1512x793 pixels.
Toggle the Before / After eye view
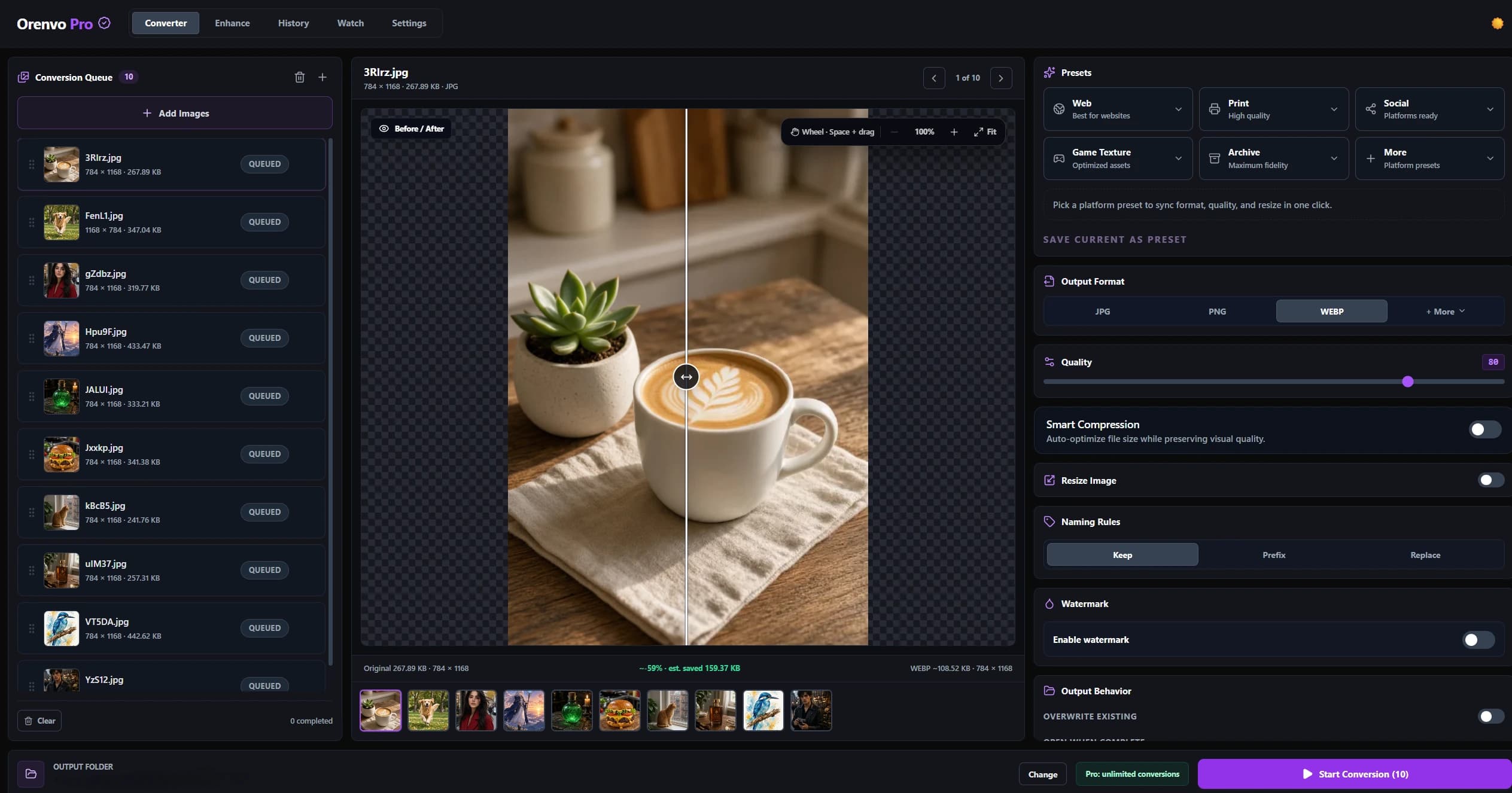(412, 129)
